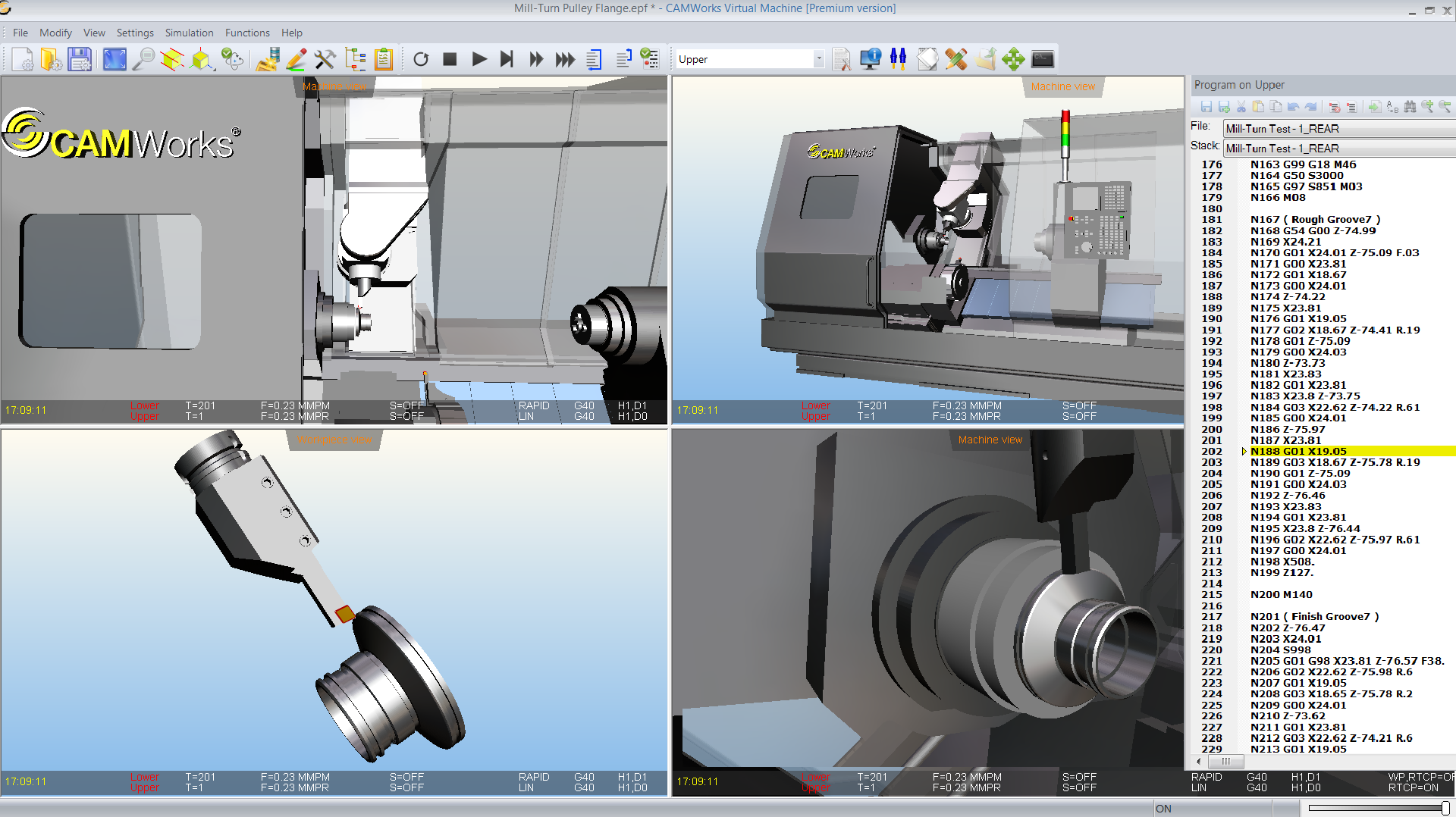Click the Cut scissors icon in Program panel
The image size is (1456, 817).
pyautogui.click(x=1241, y=107)
